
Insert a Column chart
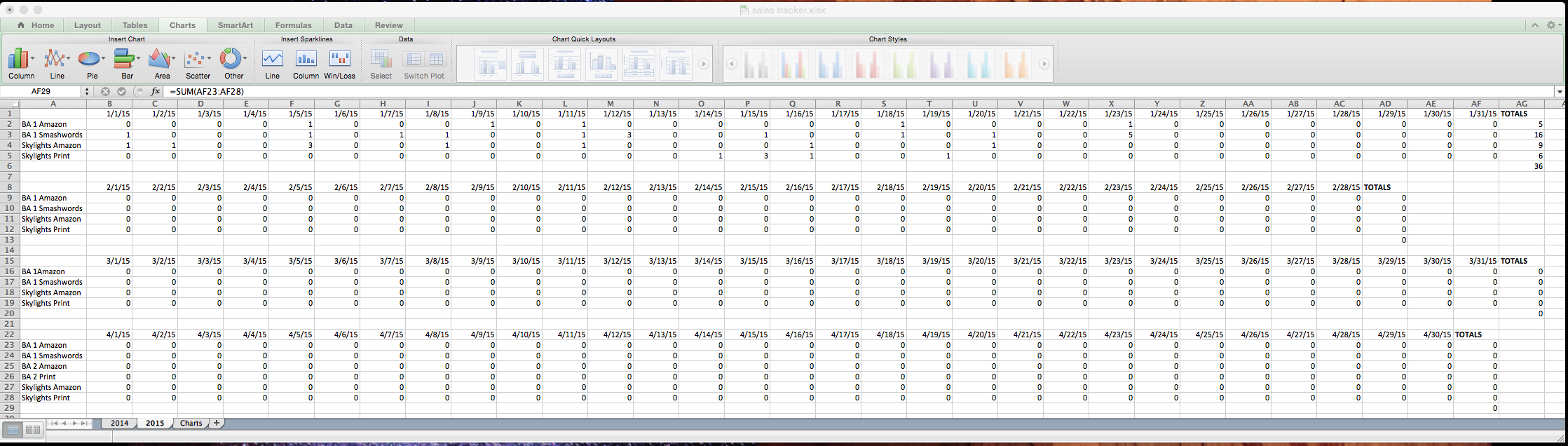(20, 62)
